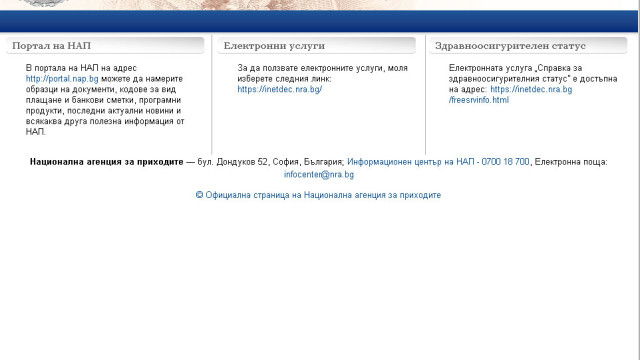The width and height of the screenshot is (640, 360).
Task: Open Официална страница на Национална агенция за приходите
Action: pyautogui.click(x=318, y=195)
